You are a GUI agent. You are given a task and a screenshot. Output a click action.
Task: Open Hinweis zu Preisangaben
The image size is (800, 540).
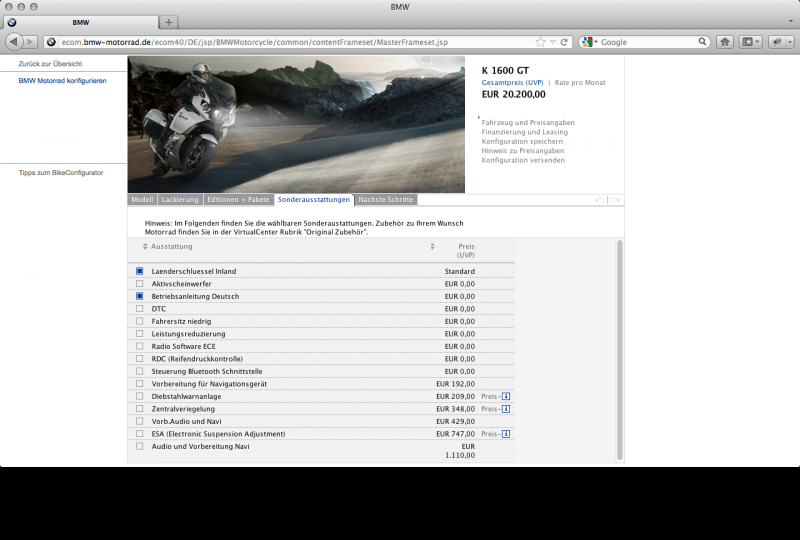(x=522, y=151)
